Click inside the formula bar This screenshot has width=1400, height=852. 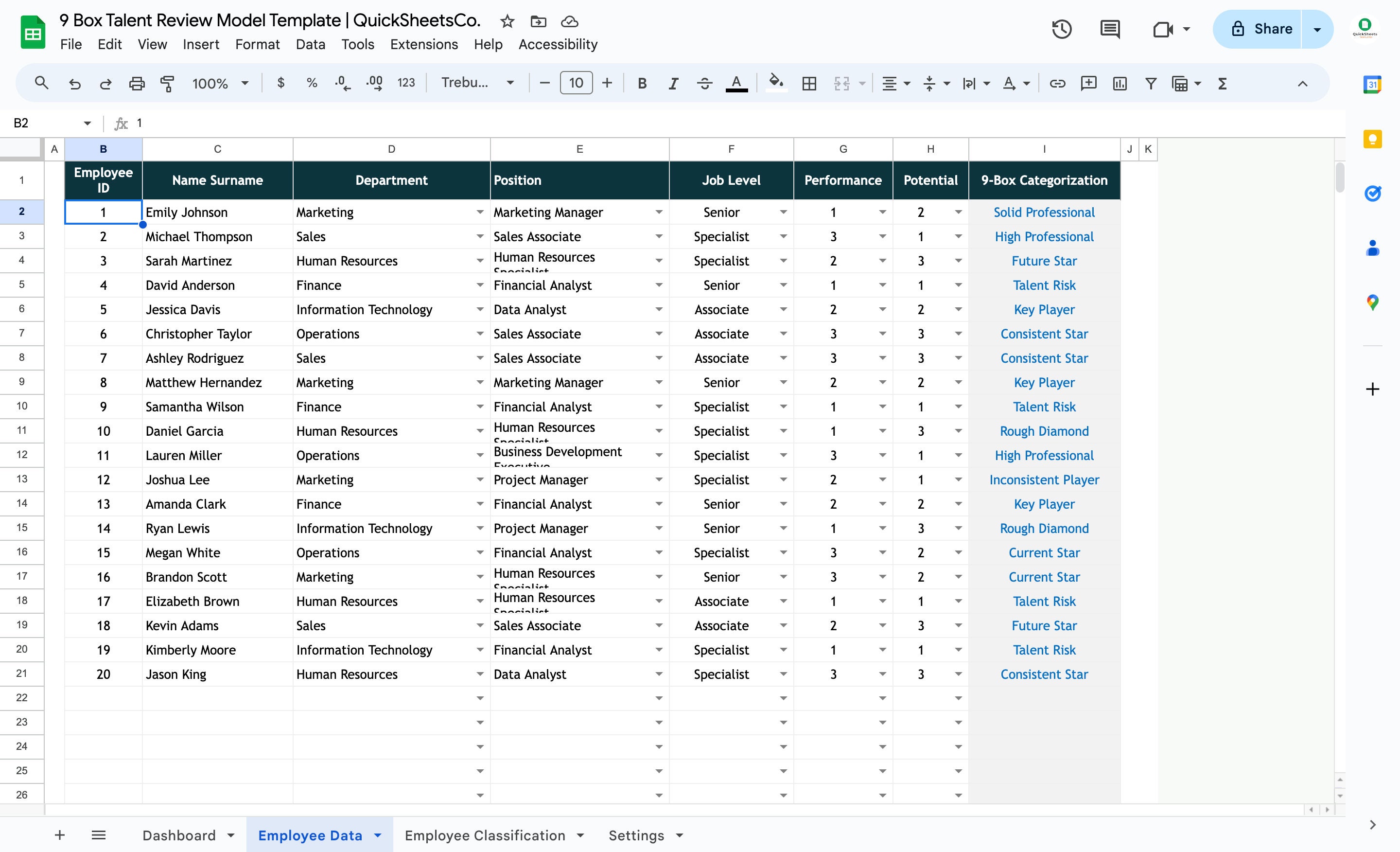398,123
